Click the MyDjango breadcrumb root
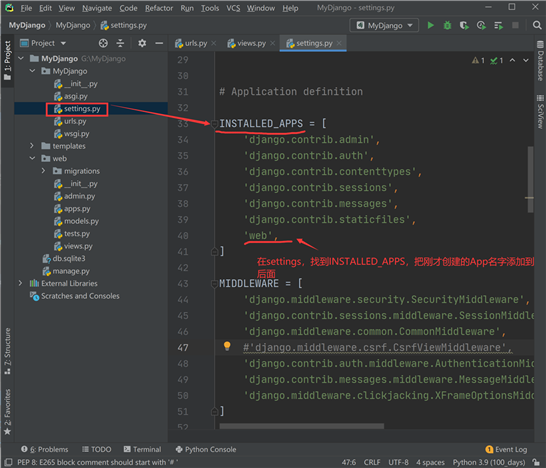Viewport: 546px width, 468px height. (x=27, y=25)
